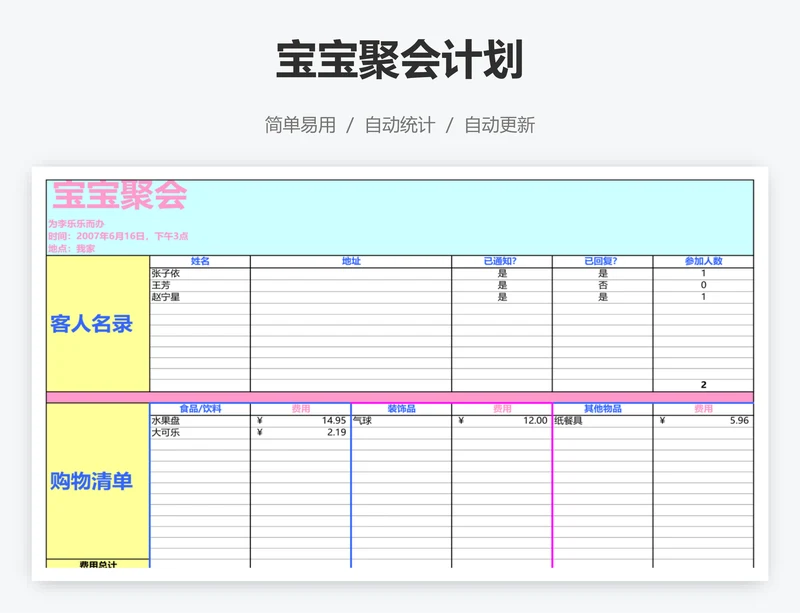Click the cost cell 14.95

click(301, 421)
